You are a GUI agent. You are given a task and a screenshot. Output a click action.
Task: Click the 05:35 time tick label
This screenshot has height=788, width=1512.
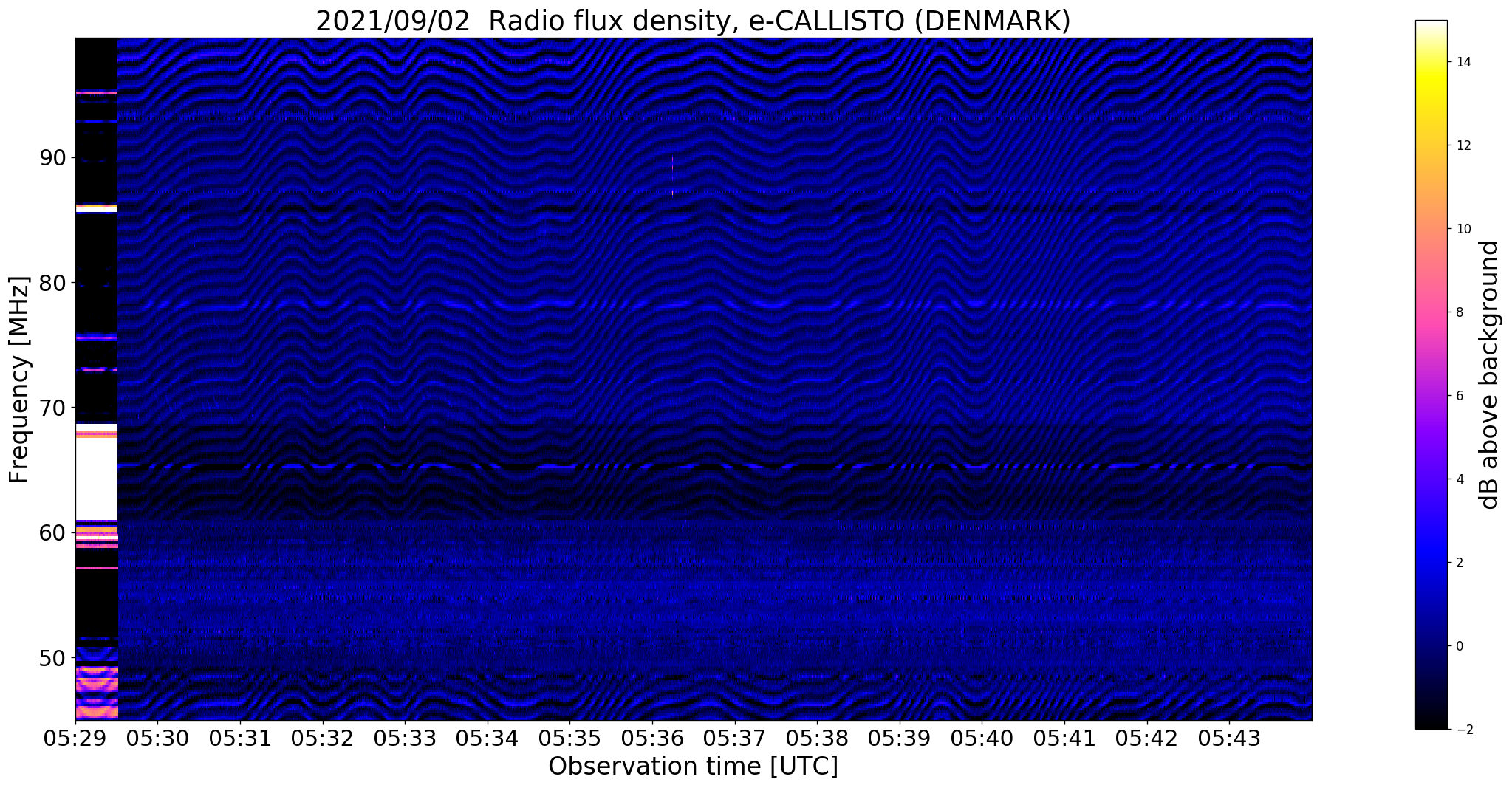[x=569, y=738]
